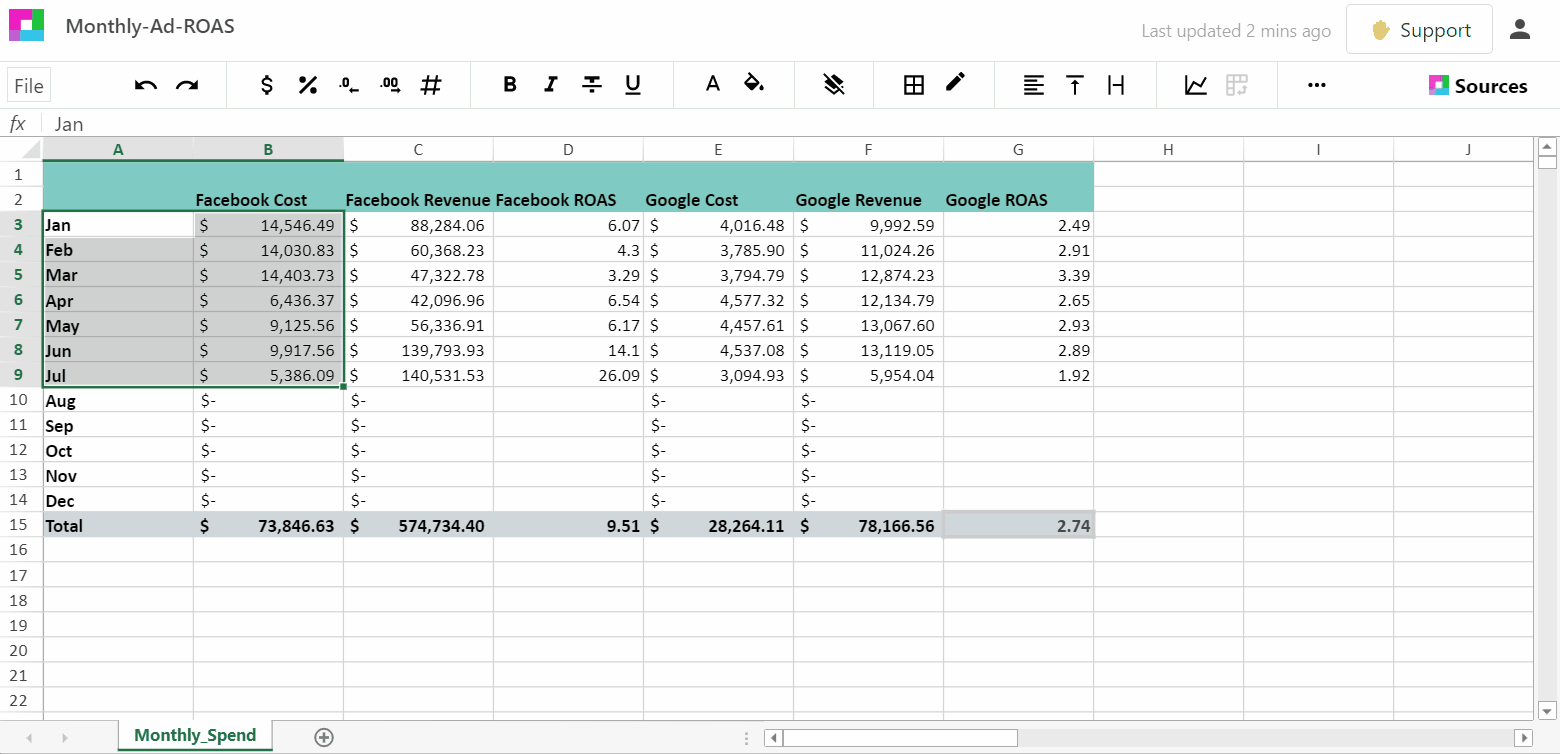
Task: Apply fill color with the paint bucket
Action: pyautogui.click(x=755, y=85)
